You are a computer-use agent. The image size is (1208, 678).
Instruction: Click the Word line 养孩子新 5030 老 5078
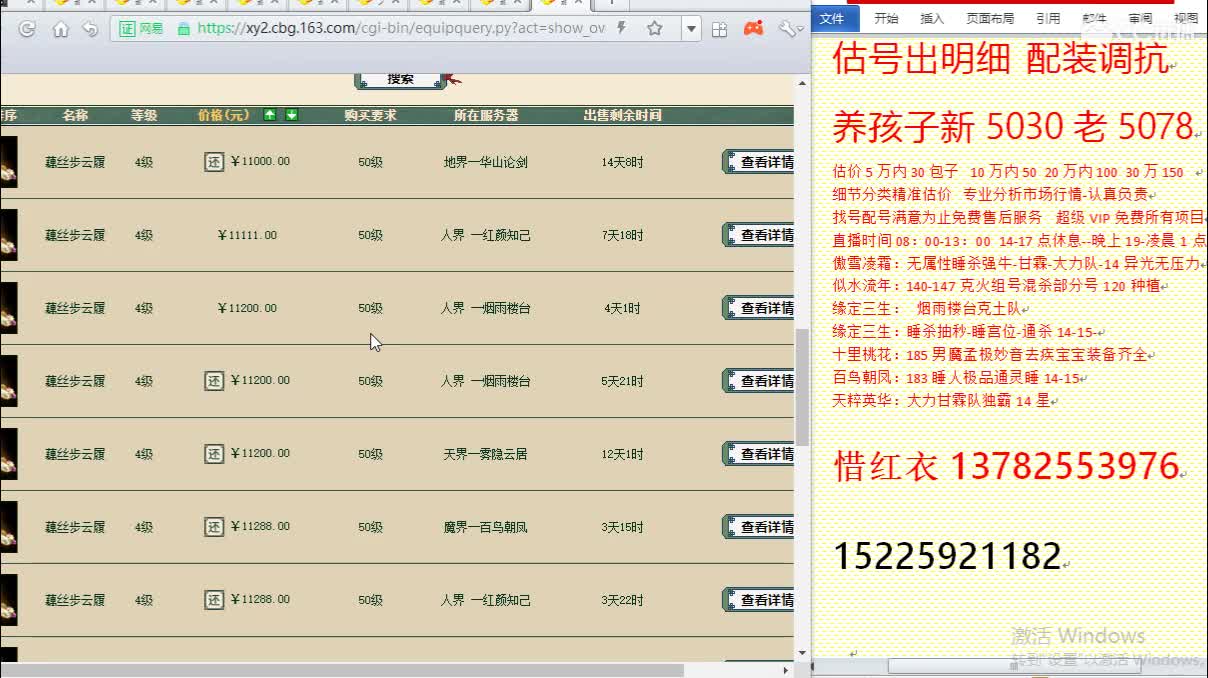(1013, 127)
